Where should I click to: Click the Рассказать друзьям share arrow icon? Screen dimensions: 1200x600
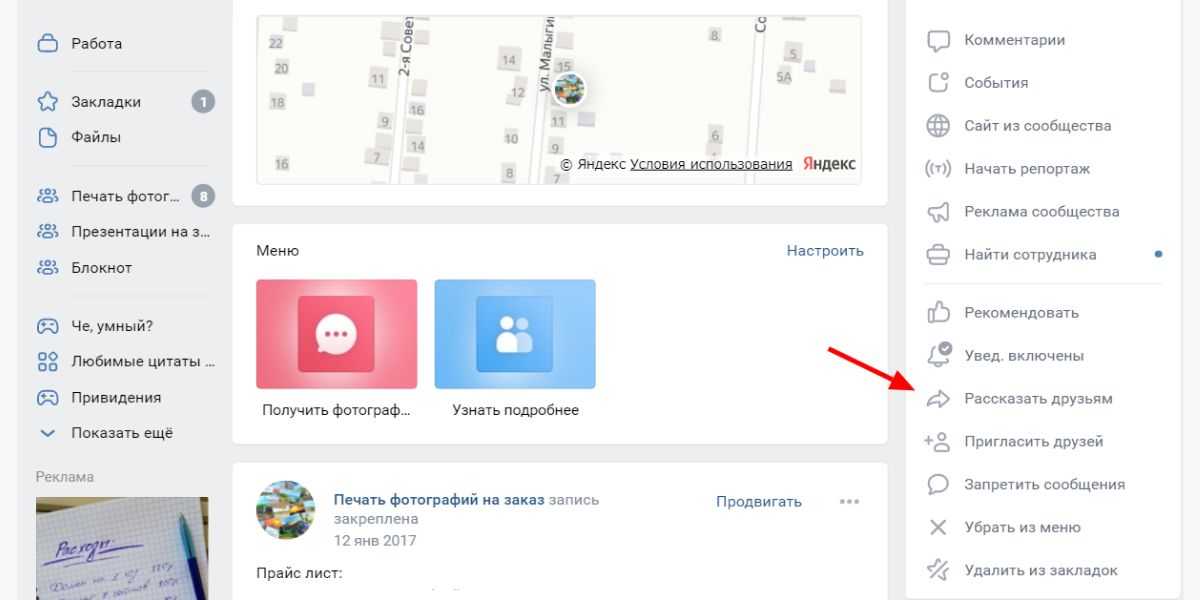[x=938, y=399]
